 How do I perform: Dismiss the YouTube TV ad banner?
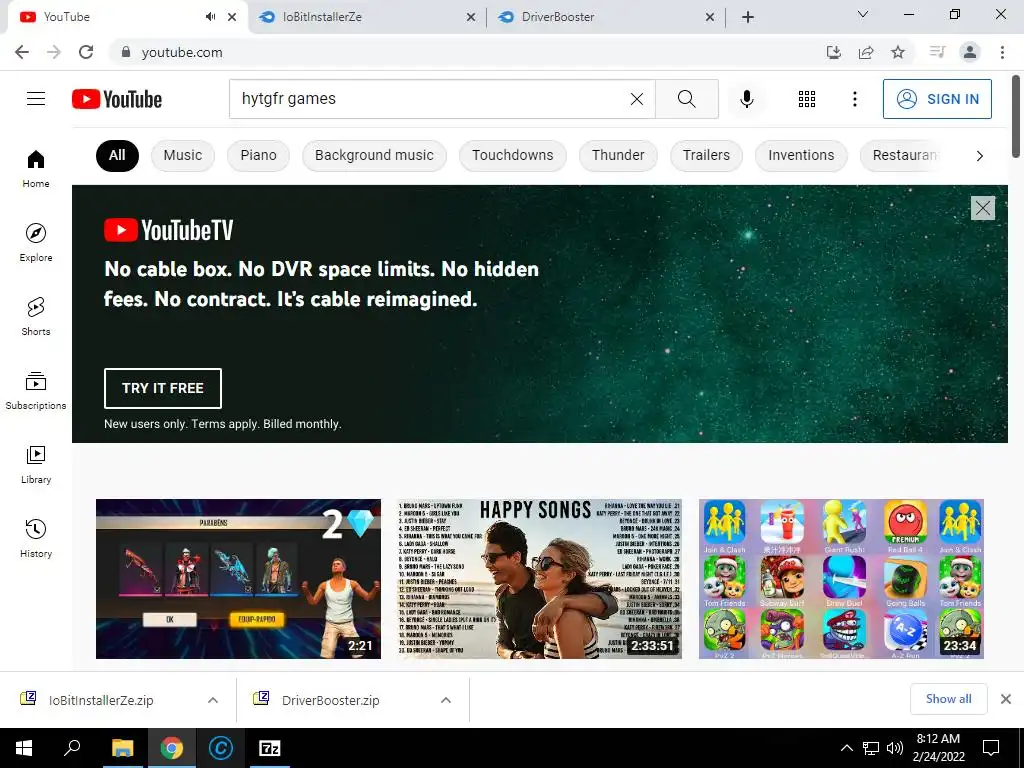(983, 208)
